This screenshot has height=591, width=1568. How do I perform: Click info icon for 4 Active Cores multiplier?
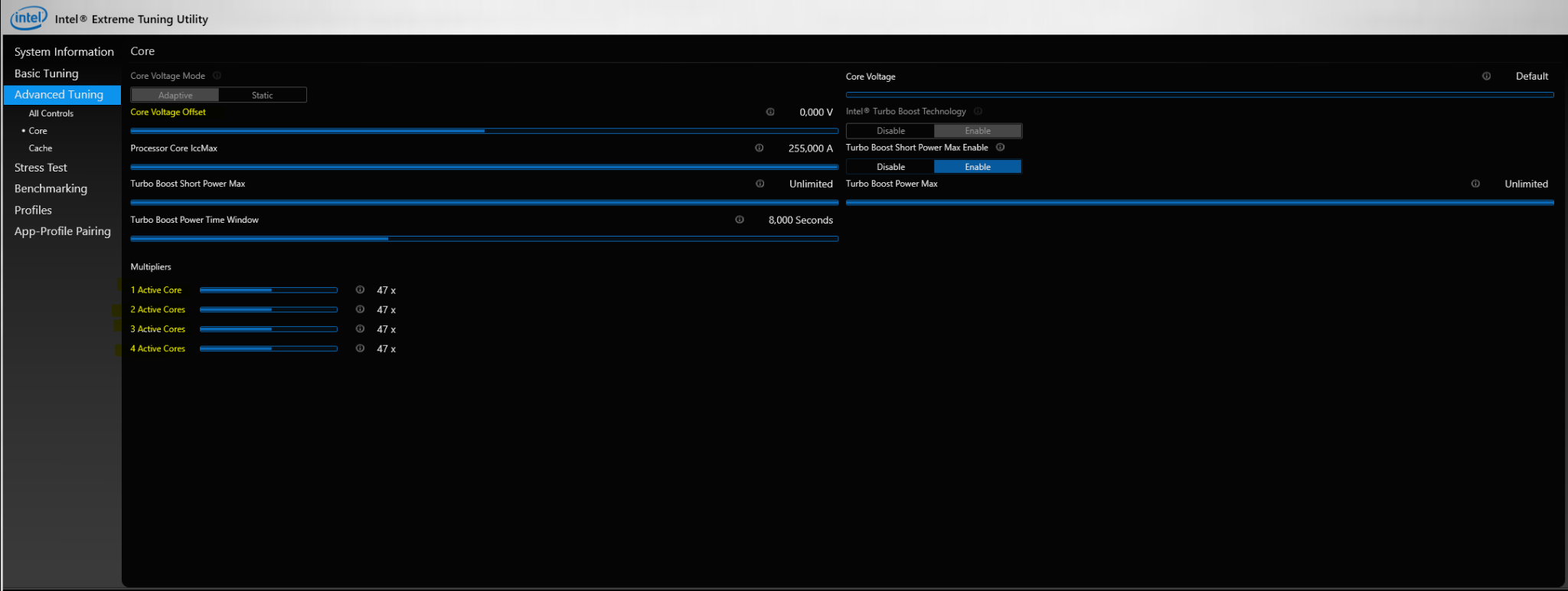360,348
